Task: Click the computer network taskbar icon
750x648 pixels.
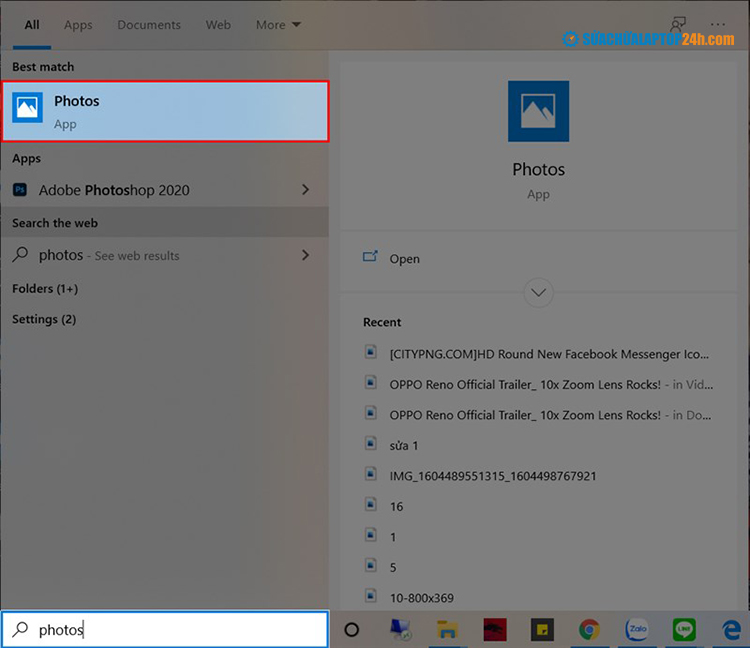Action: pyautogui.click(x=400, y=629)
